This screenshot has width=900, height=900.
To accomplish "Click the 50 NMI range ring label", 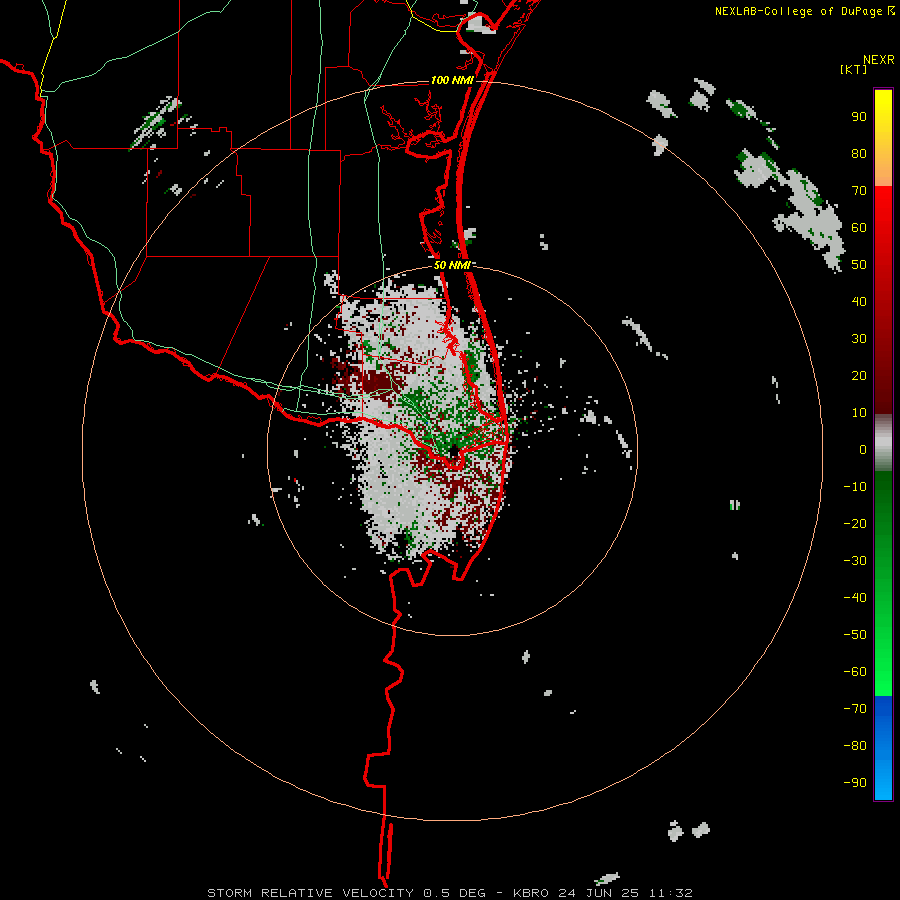I will (452, 265).
